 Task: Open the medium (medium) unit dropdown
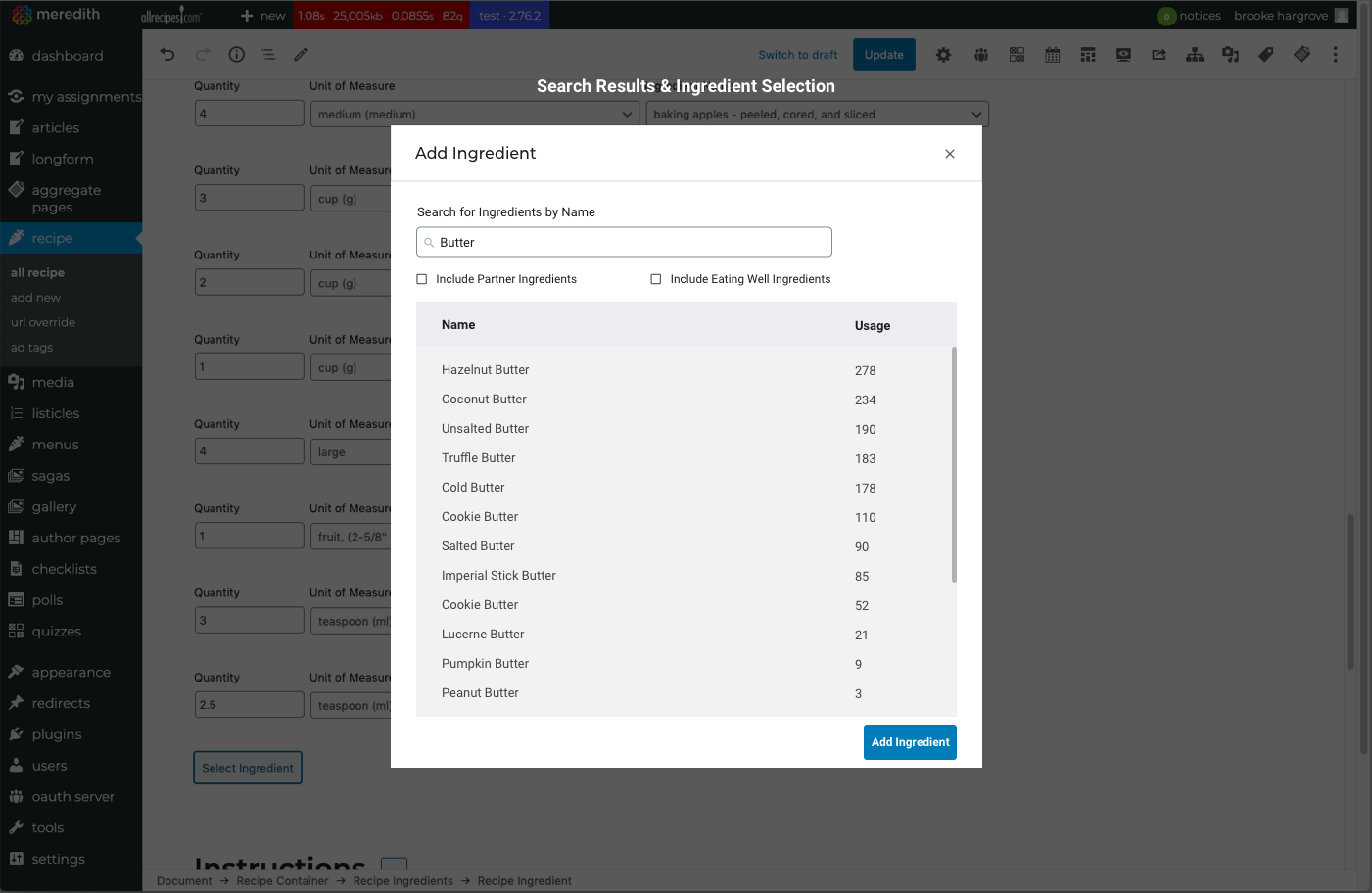475,115
